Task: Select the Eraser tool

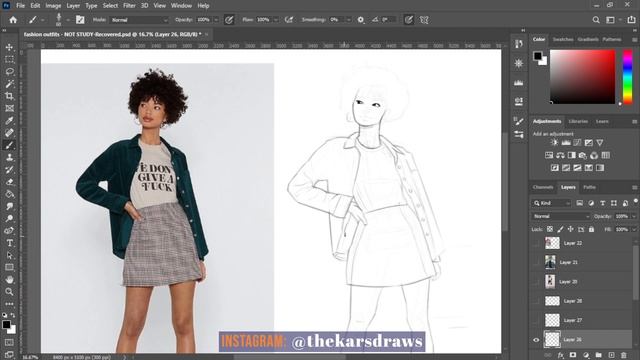Action: point(9,182)
